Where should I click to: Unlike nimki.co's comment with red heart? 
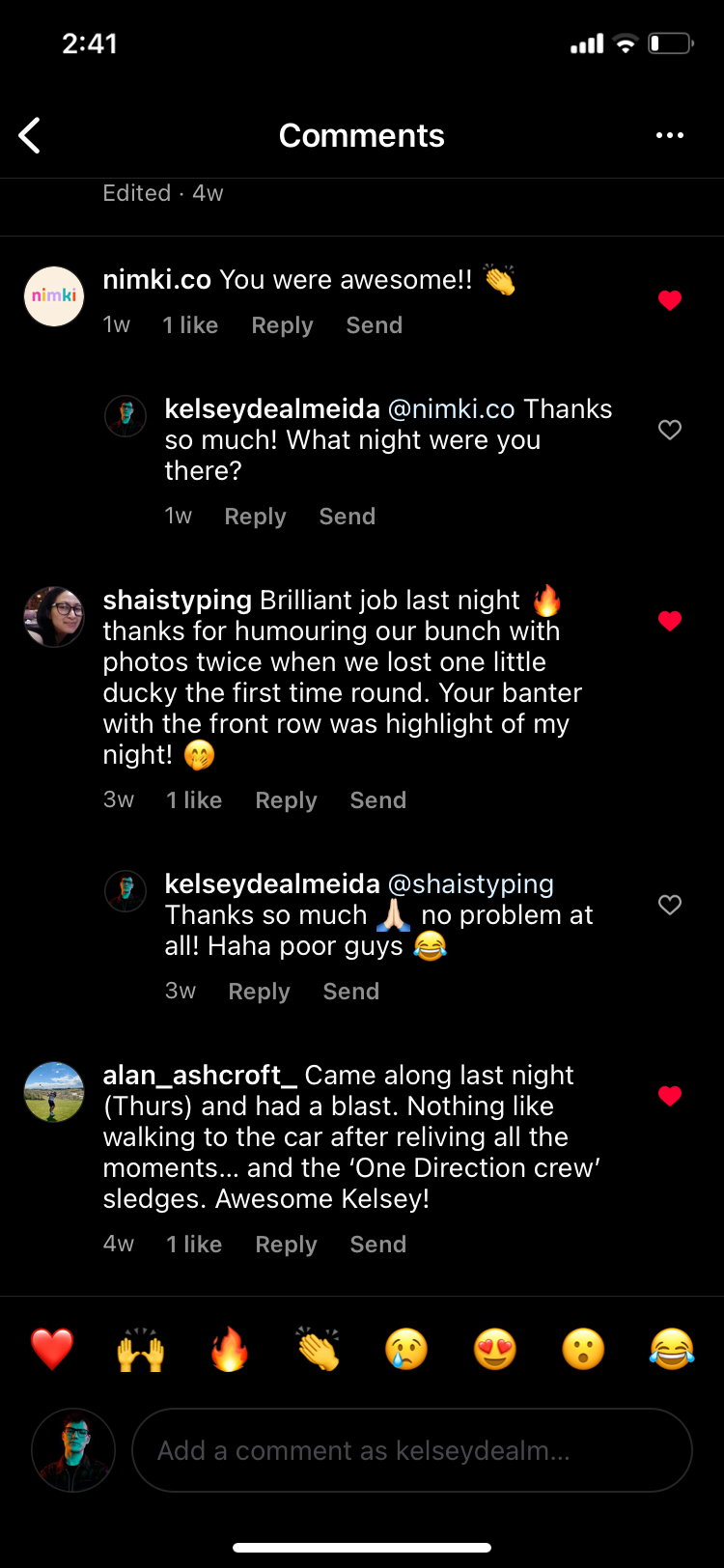670,300
